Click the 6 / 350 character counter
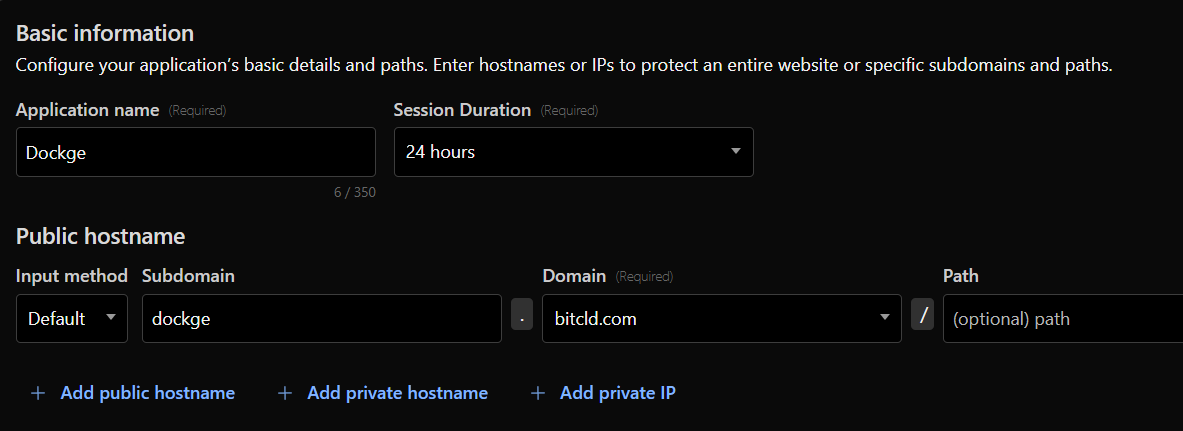The height and width of the screenshot is (431, 1183). [x=355, y=192]
